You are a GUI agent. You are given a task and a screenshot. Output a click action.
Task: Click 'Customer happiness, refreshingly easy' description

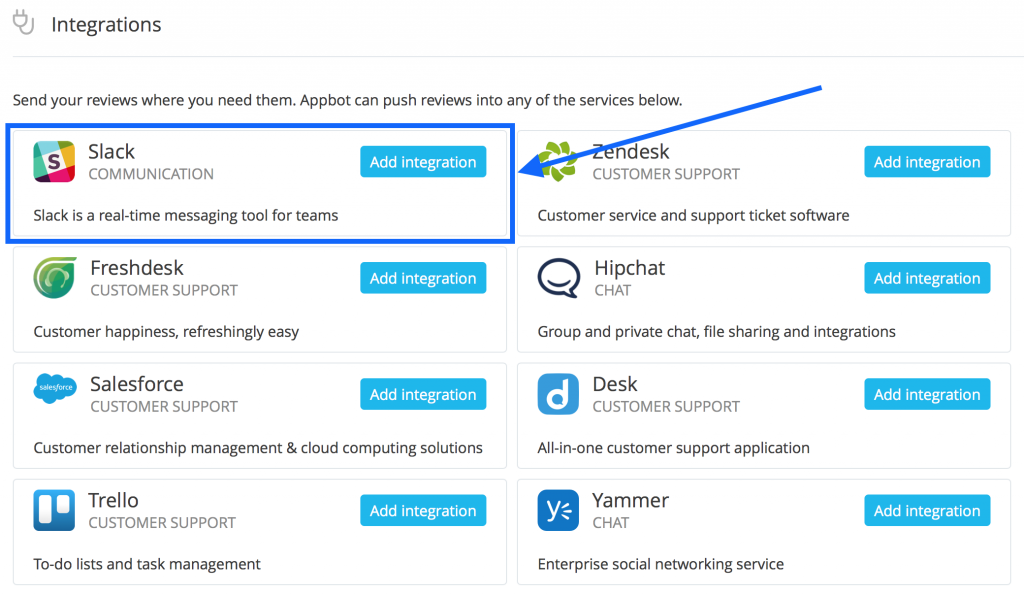(166, 332)
